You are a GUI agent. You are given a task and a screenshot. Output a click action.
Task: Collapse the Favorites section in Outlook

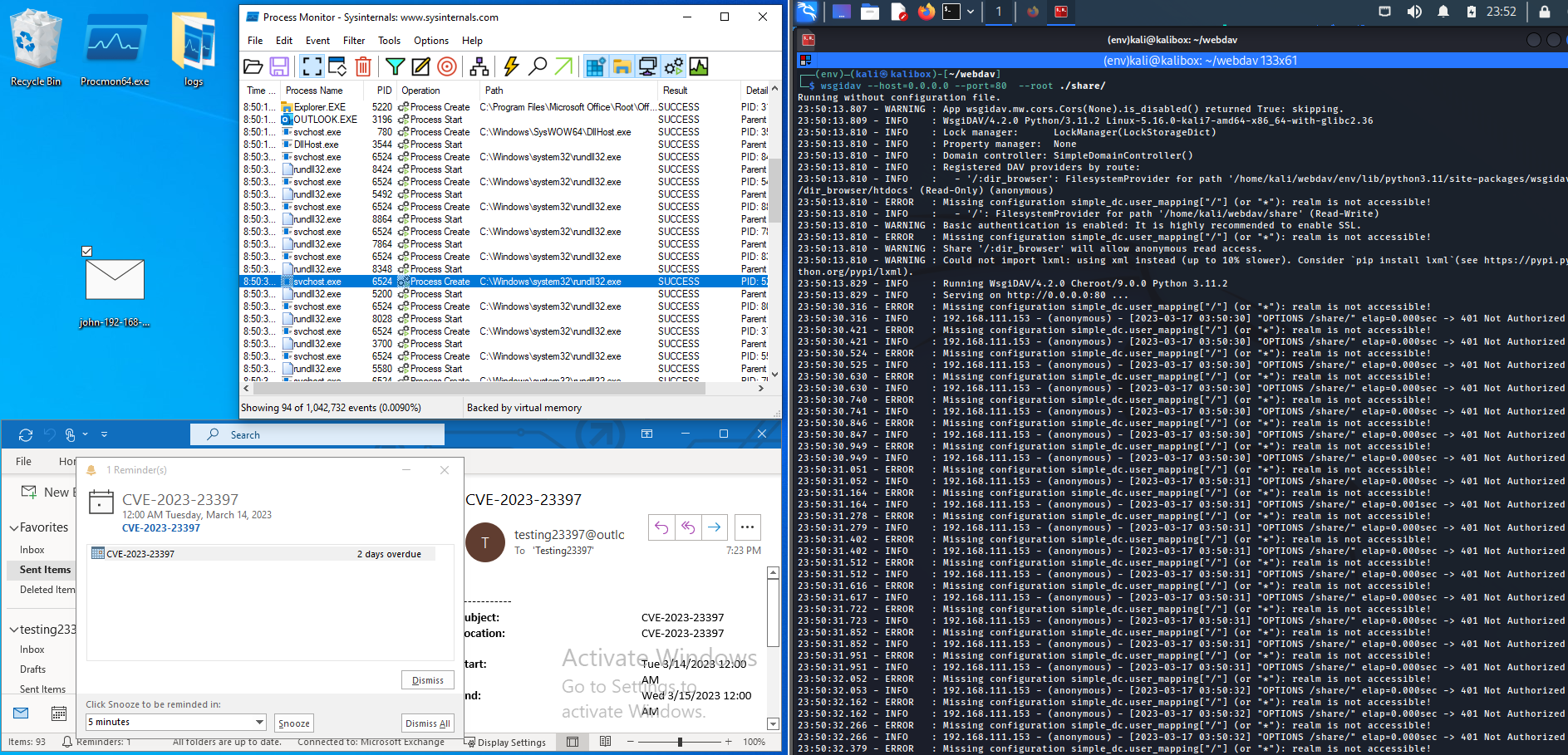pyautogui.click(x=14, y=527)
